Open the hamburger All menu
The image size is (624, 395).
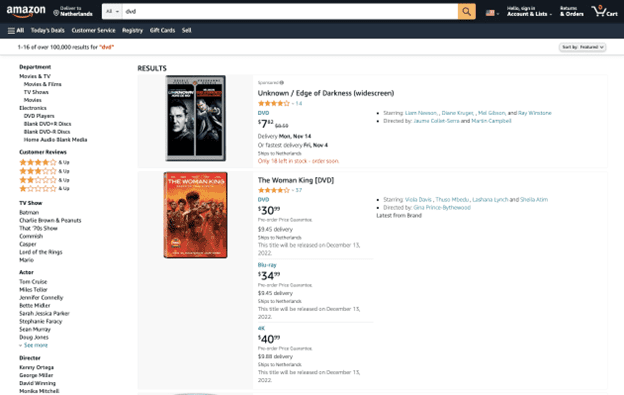[16, 30]
